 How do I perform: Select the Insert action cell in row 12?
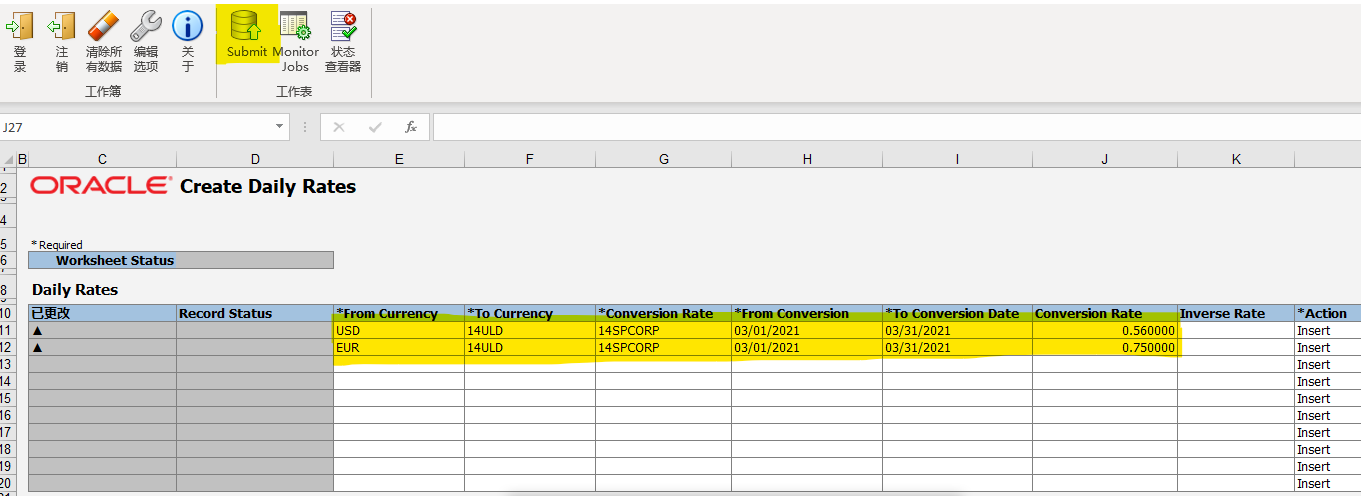(1326, 347)
